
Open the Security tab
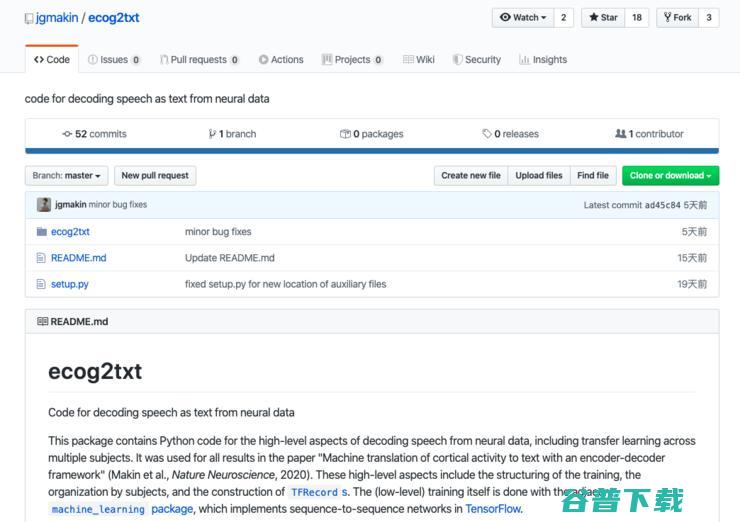click(477, 59)
